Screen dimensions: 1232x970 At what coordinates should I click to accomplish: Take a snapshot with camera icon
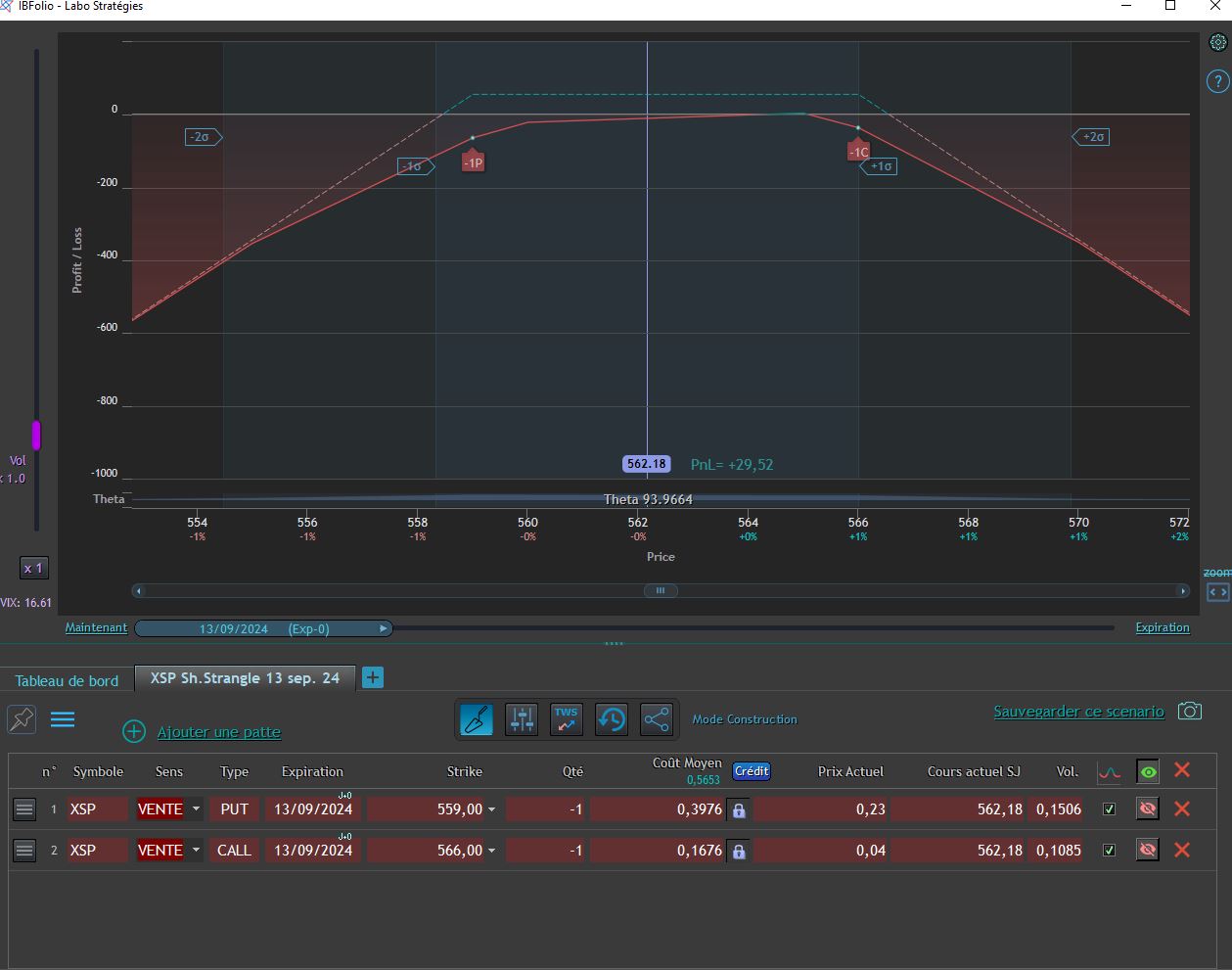[x=1190, y=711]
